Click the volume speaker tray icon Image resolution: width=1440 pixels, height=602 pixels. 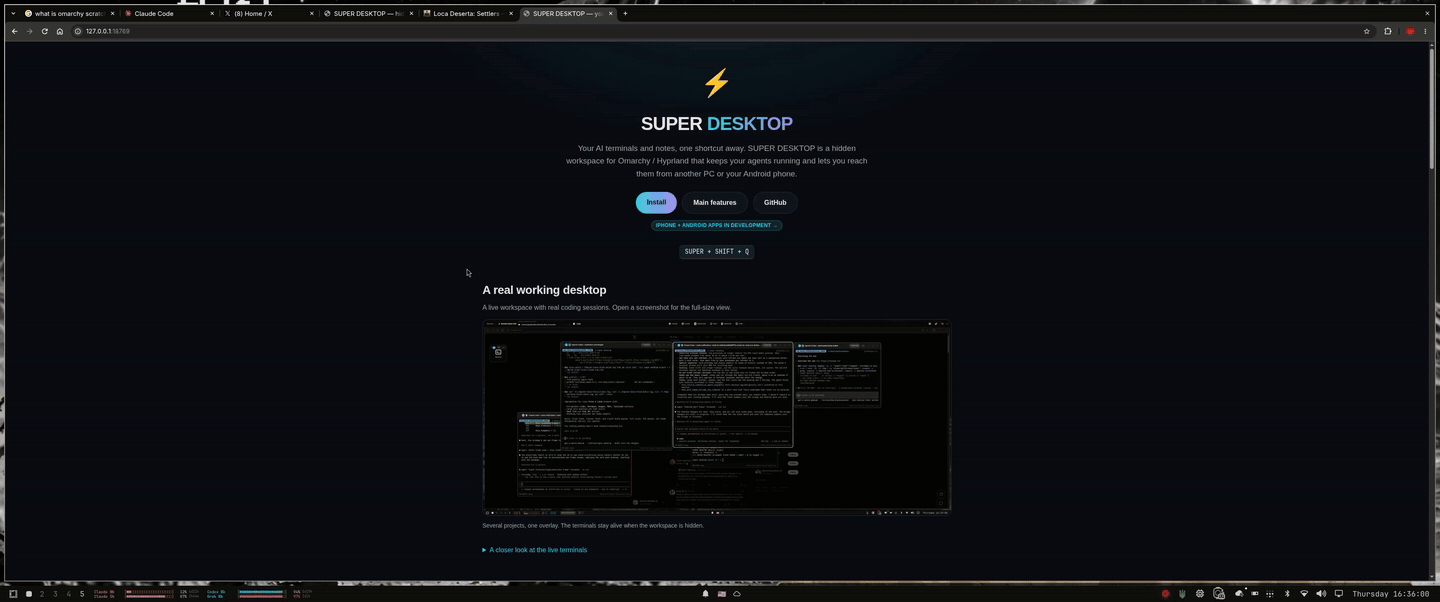point(1321,594)
